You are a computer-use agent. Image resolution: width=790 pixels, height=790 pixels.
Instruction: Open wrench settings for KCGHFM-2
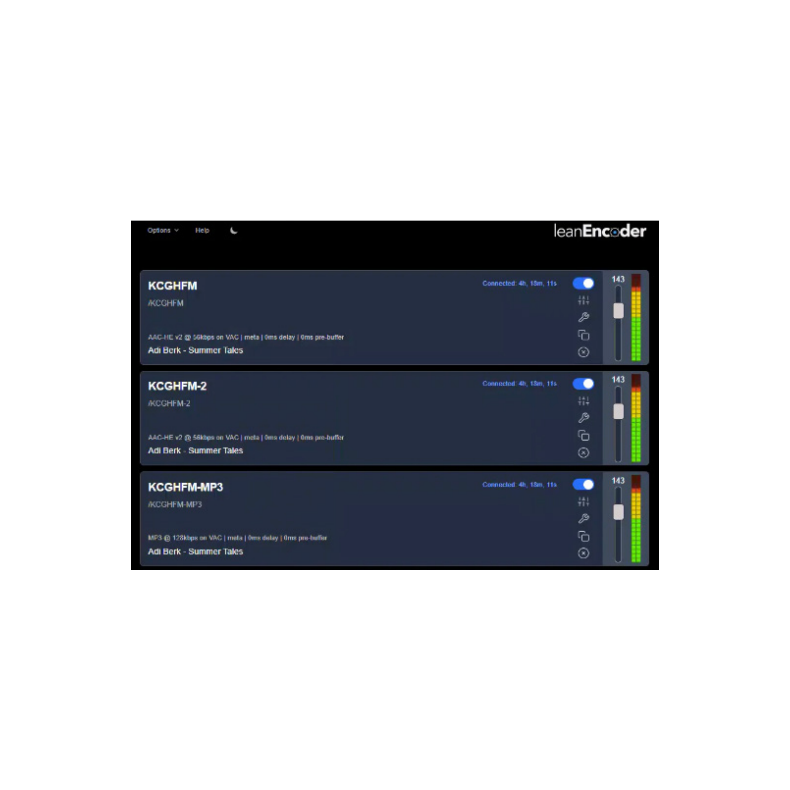pyautogui.click(x=583, y=418)
